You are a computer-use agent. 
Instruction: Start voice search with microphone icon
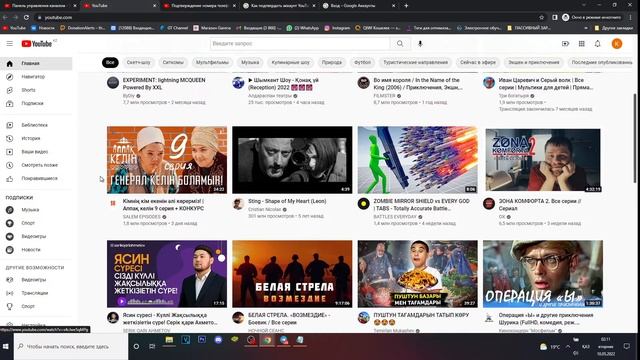pos(420,44)
